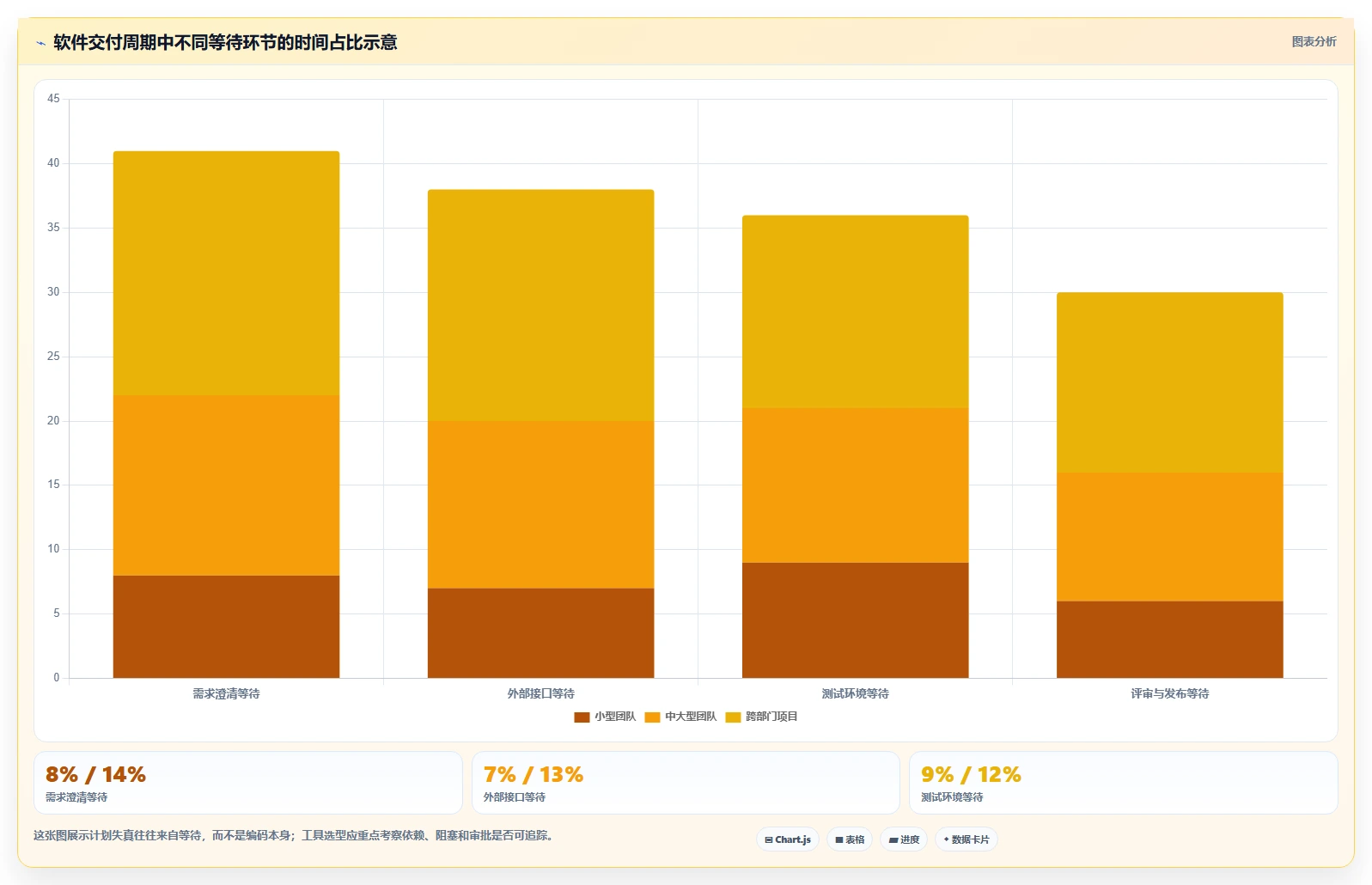The height and width of the screenshot is (885, 1372).
Task: Click the y-axis value 35
Action: pos(53,228)
